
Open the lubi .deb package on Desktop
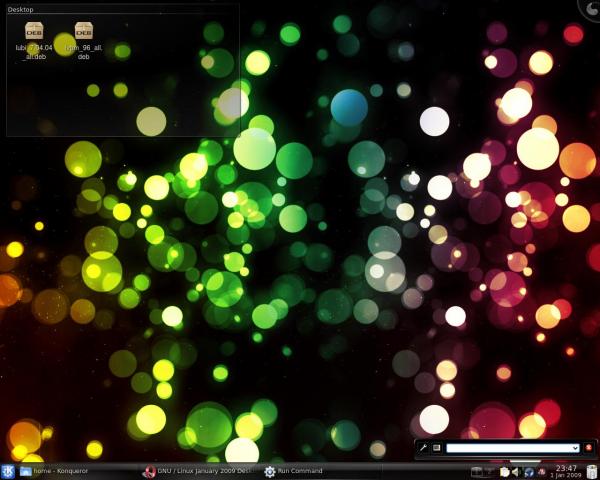[x=34, y=41]
